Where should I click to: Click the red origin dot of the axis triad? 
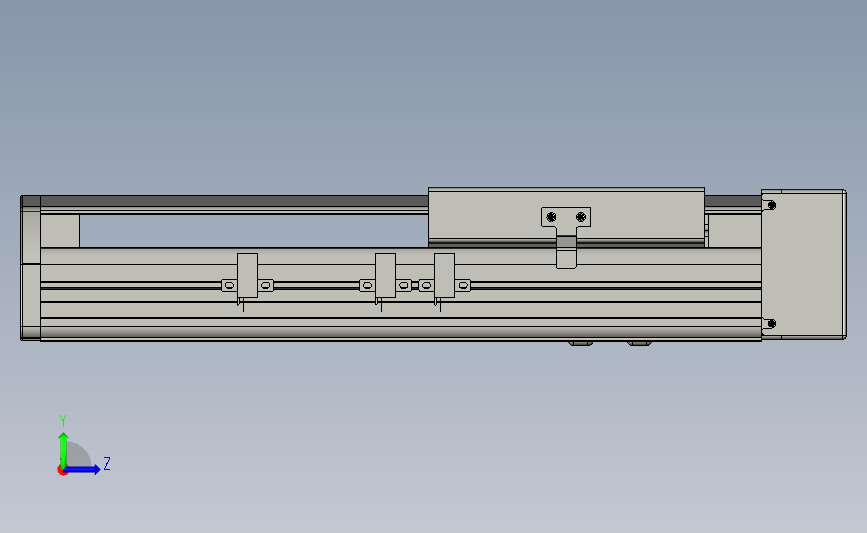tap(62, 471)
